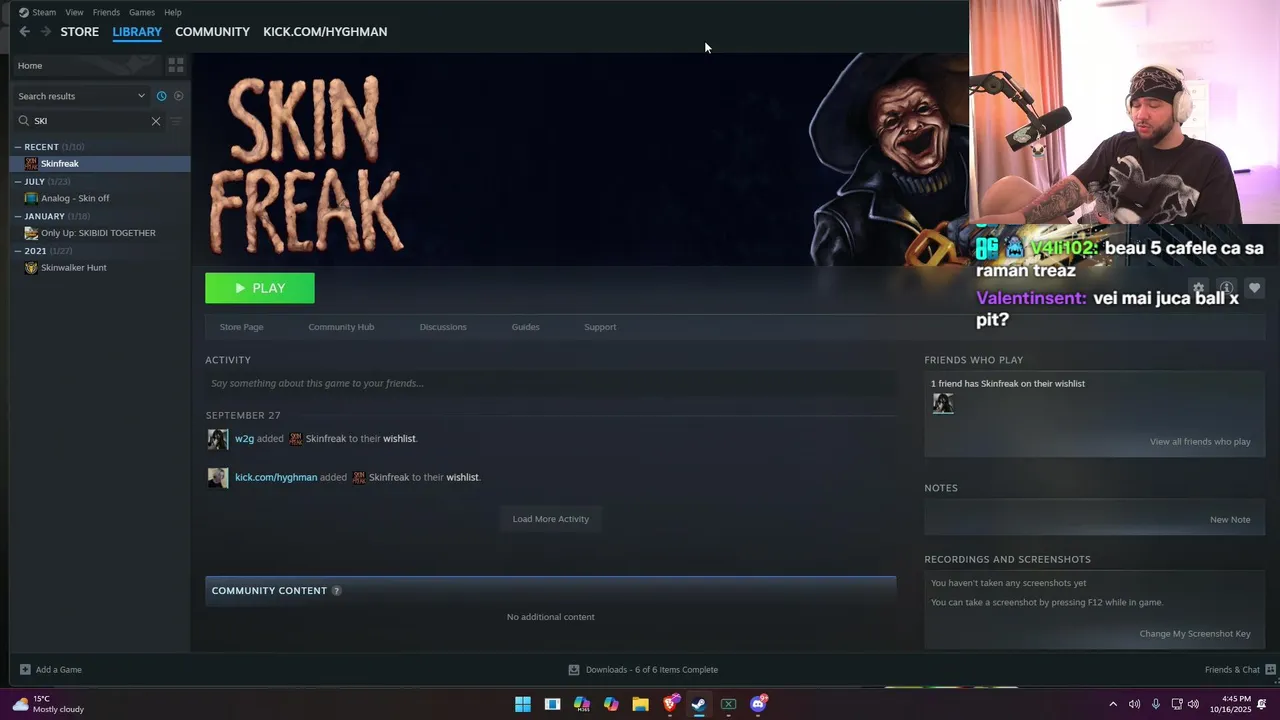The height and width of the screenshot is (720, 1280).
Task: Switch library to grid collections view
Action: point(175,65)
